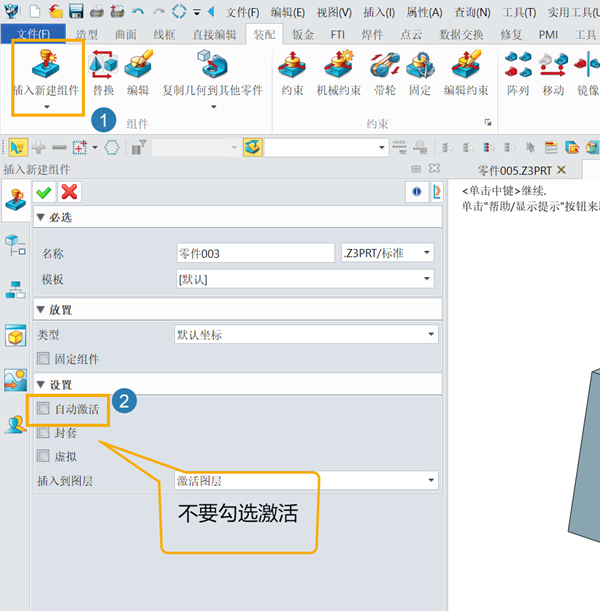The width and height of the screenshot is (600, 611).
Task: Click the Undo arrow icon
Action: 138,12
